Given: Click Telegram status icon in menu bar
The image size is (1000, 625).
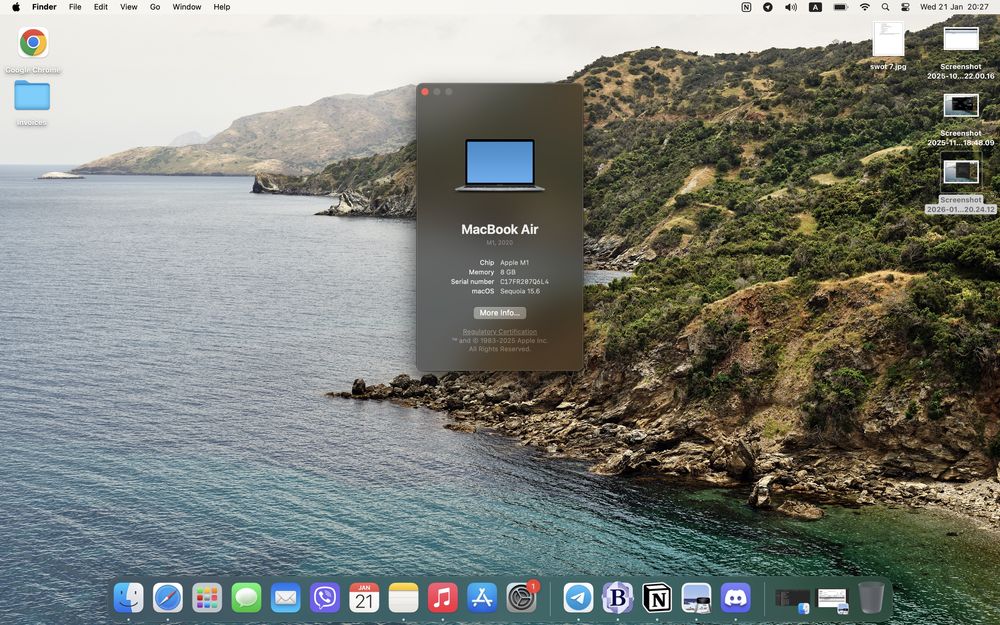Looking at the screenshot, I should point(768,7).
